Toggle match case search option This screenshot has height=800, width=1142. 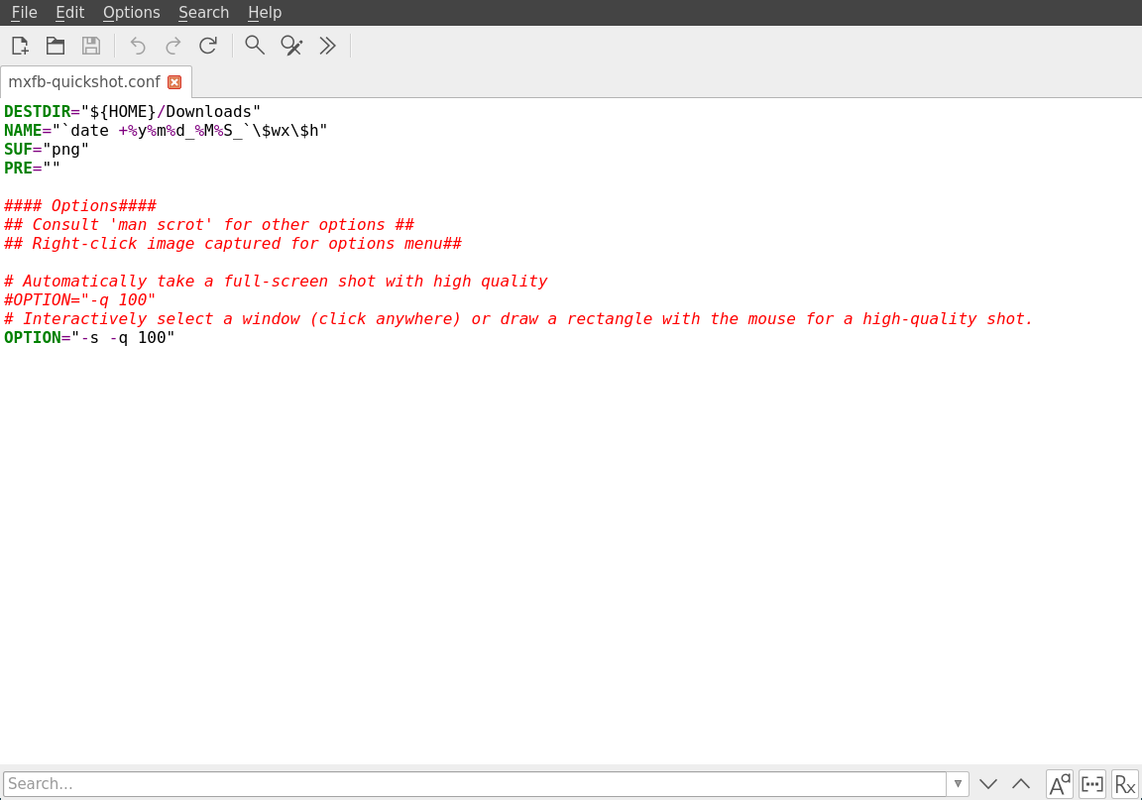click(x=1060, y=784)
